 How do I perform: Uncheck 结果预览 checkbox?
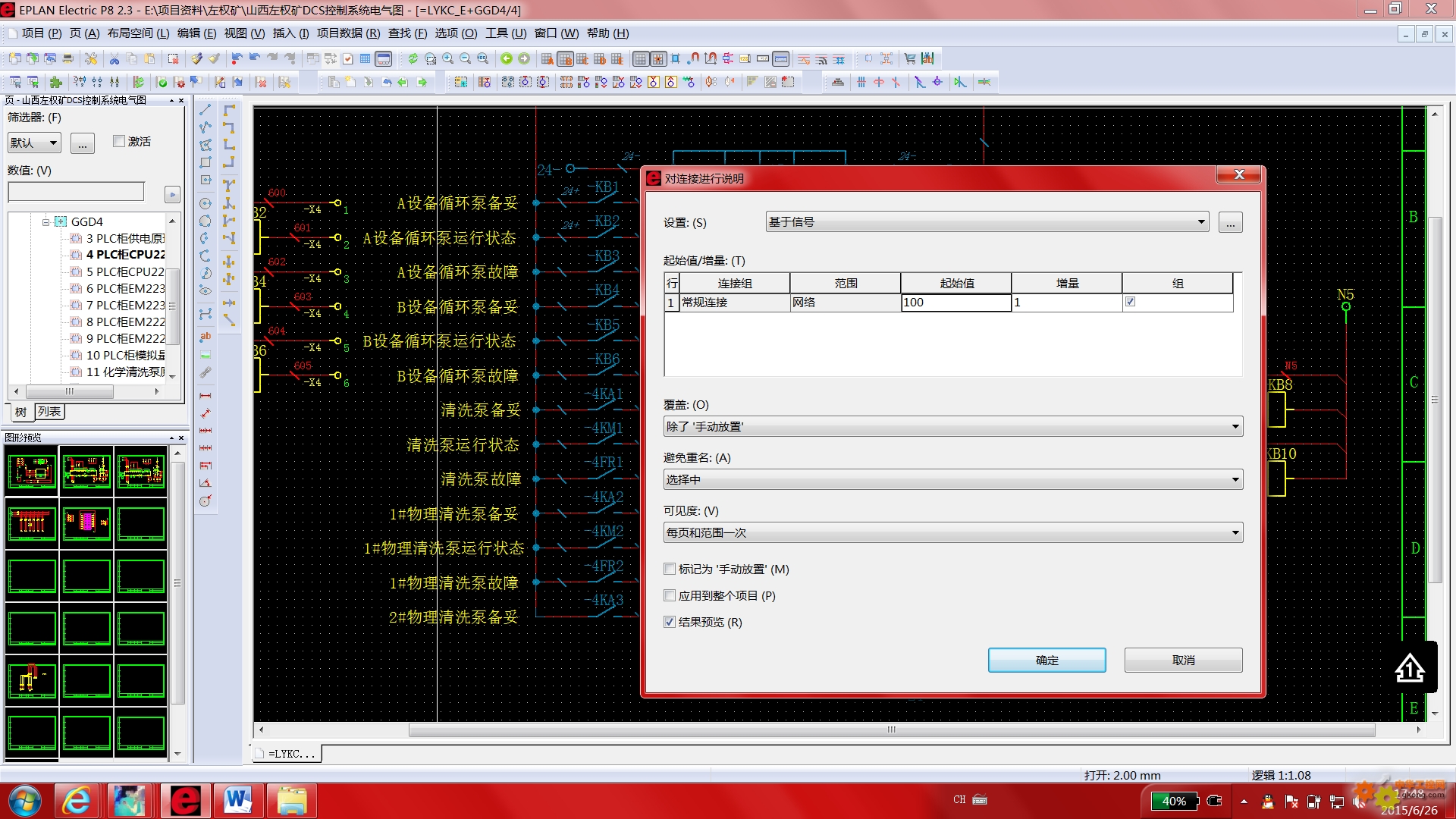tap(670, 622)
